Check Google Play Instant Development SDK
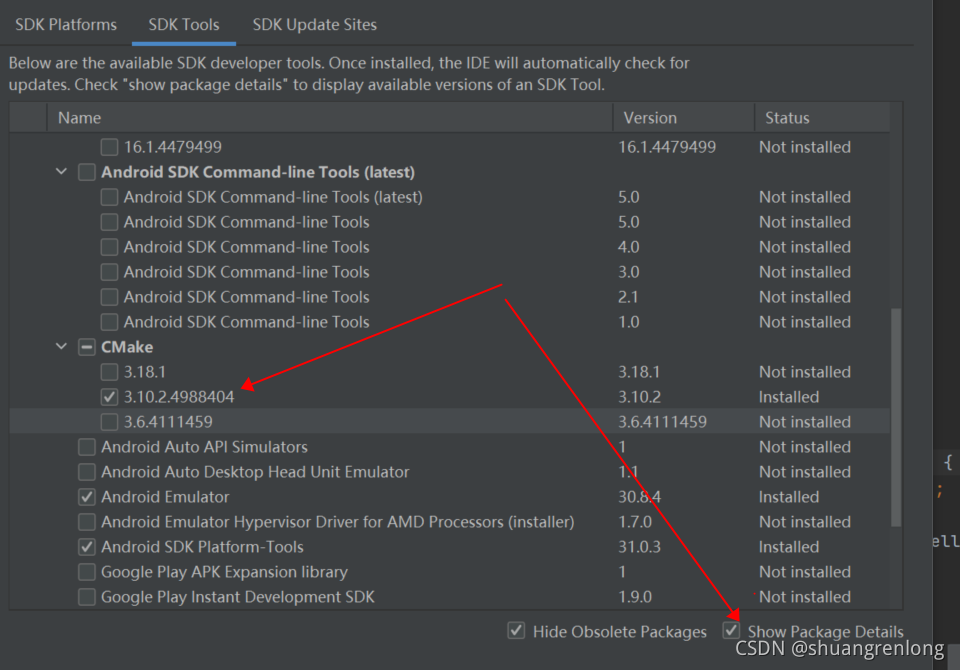The image size is (960, 670). click(x=87, y=597)
